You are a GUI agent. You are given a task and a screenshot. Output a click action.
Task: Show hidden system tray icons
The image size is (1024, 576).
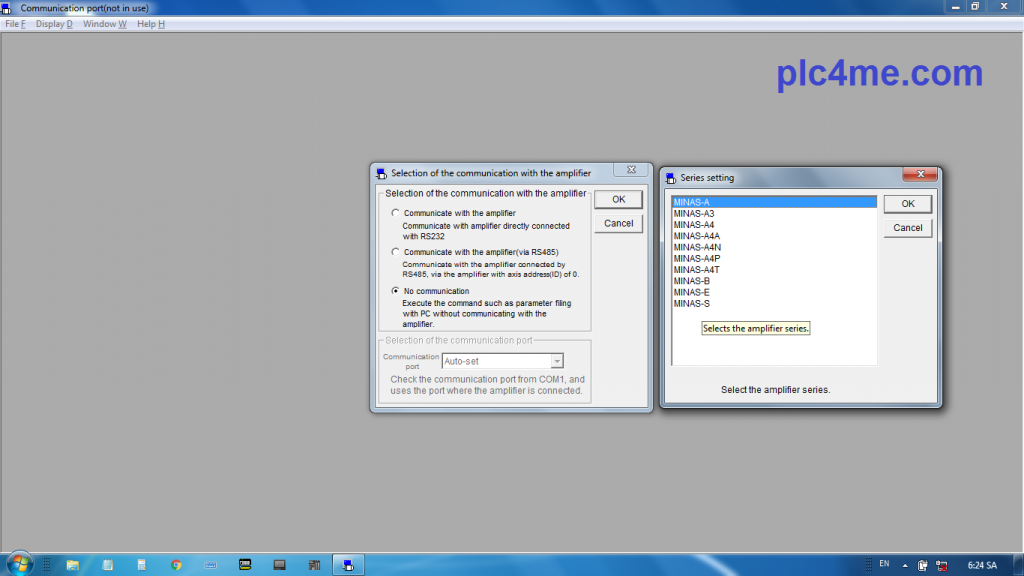coord(906,565)
